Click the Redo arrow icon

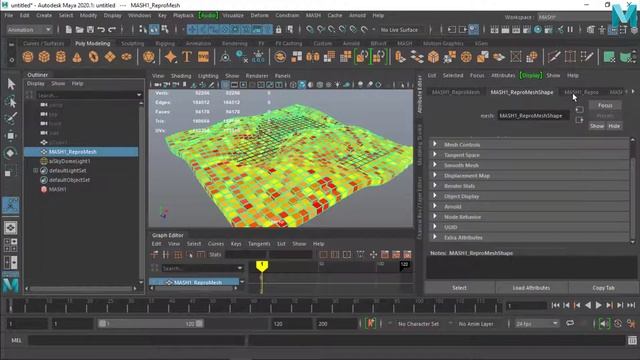click(x=112, y=29)
